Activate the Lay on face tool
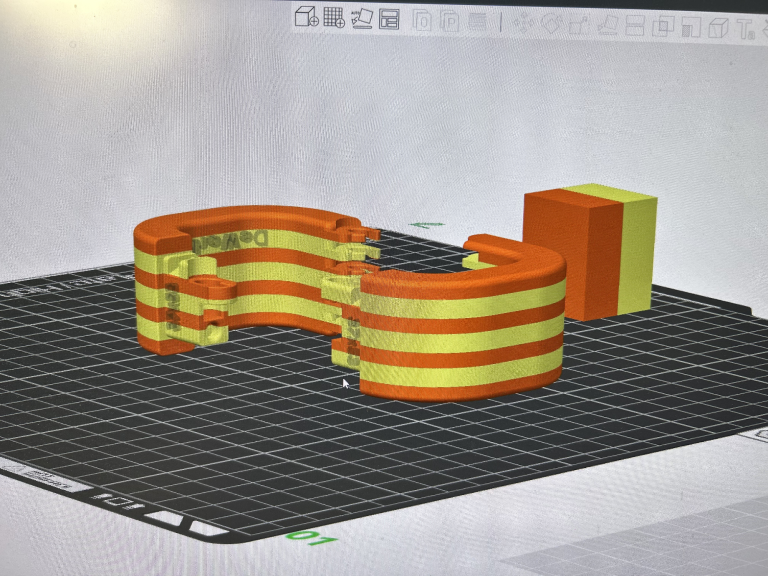The height and width of the screenshot is (576, 768). (x=607, y=25)
